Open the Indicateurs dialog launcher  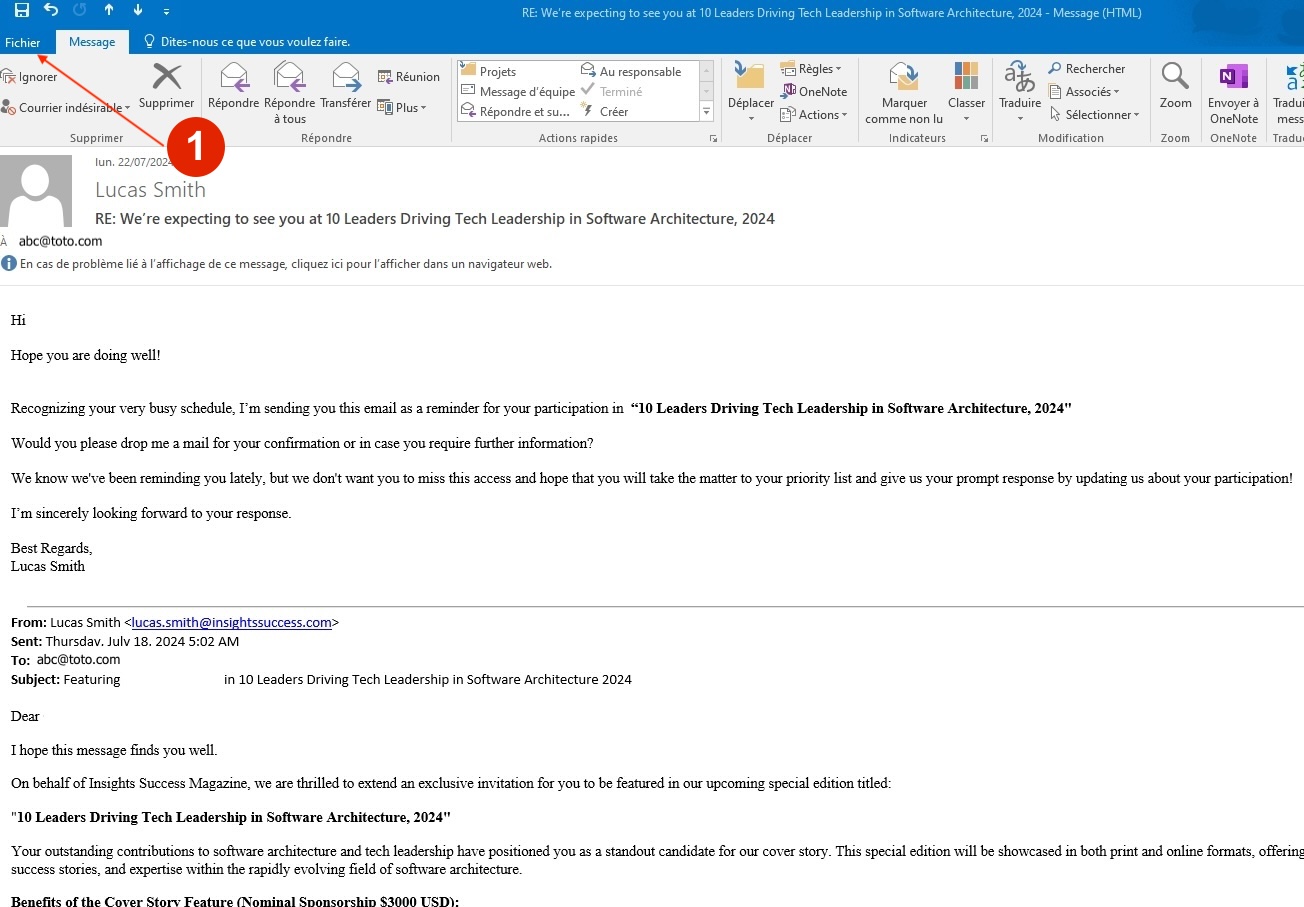pos(985,138)
